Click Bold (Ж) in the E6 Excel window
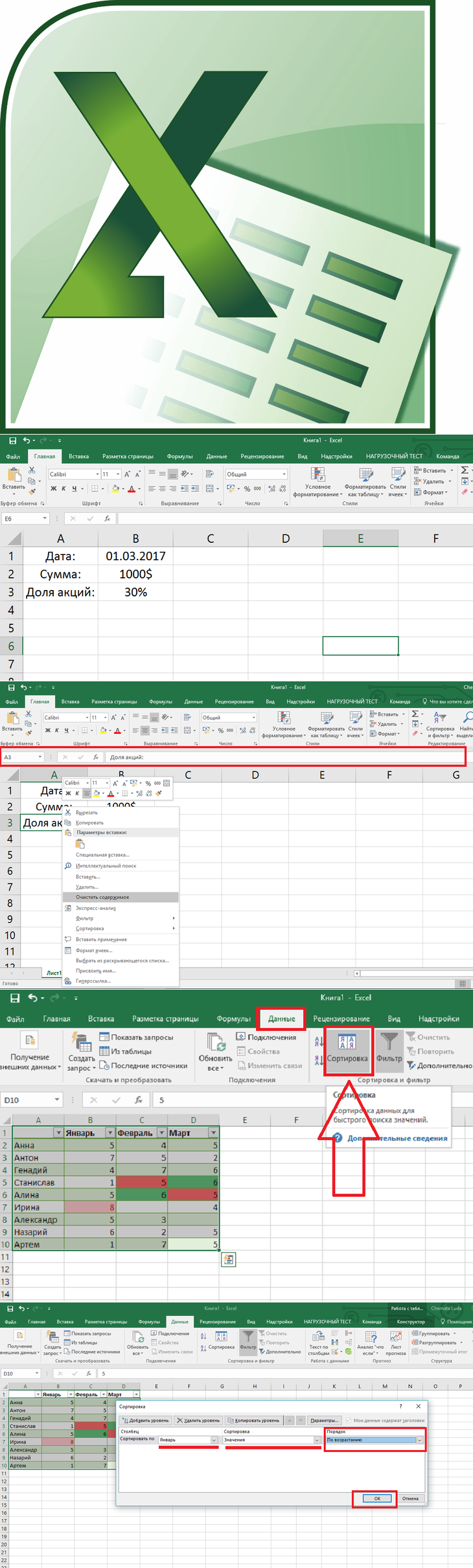Image resolution: width=473 pixels, height=1568 pixels. click(54, 488)
